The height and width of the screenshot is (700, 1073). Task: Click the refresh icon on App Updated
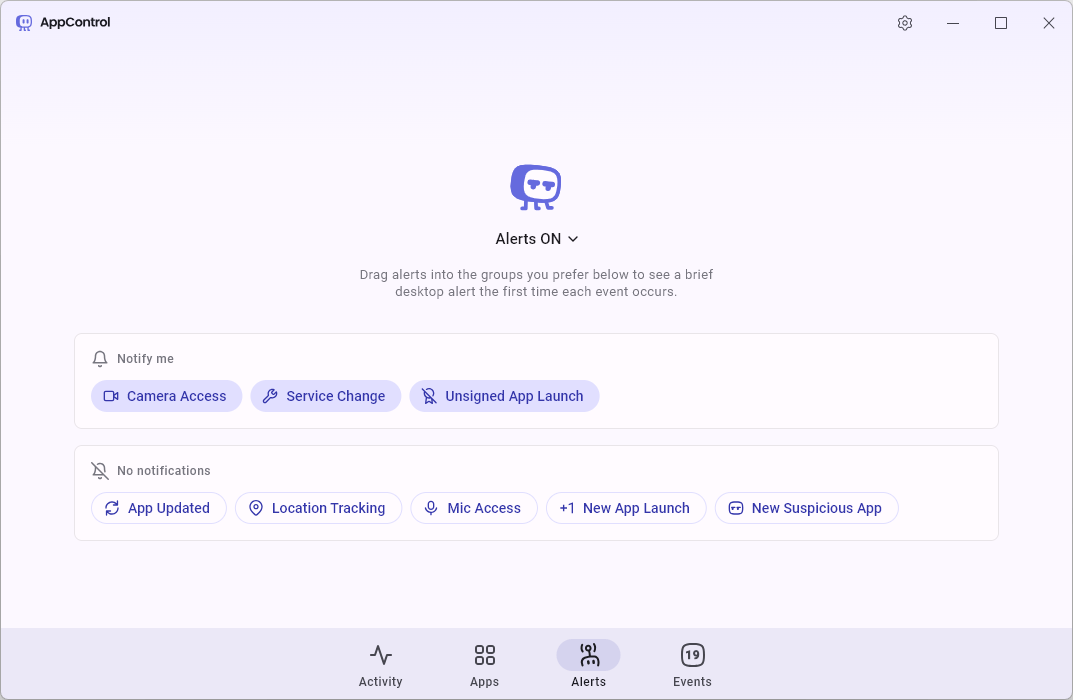coord(112,508)
